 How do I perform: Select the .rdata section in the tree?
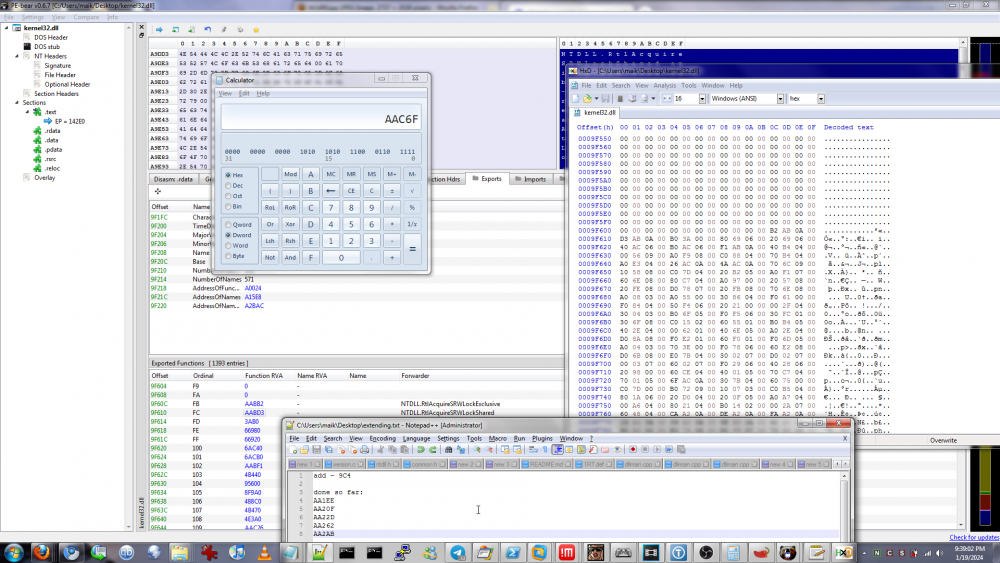click(x=52, y=131)
